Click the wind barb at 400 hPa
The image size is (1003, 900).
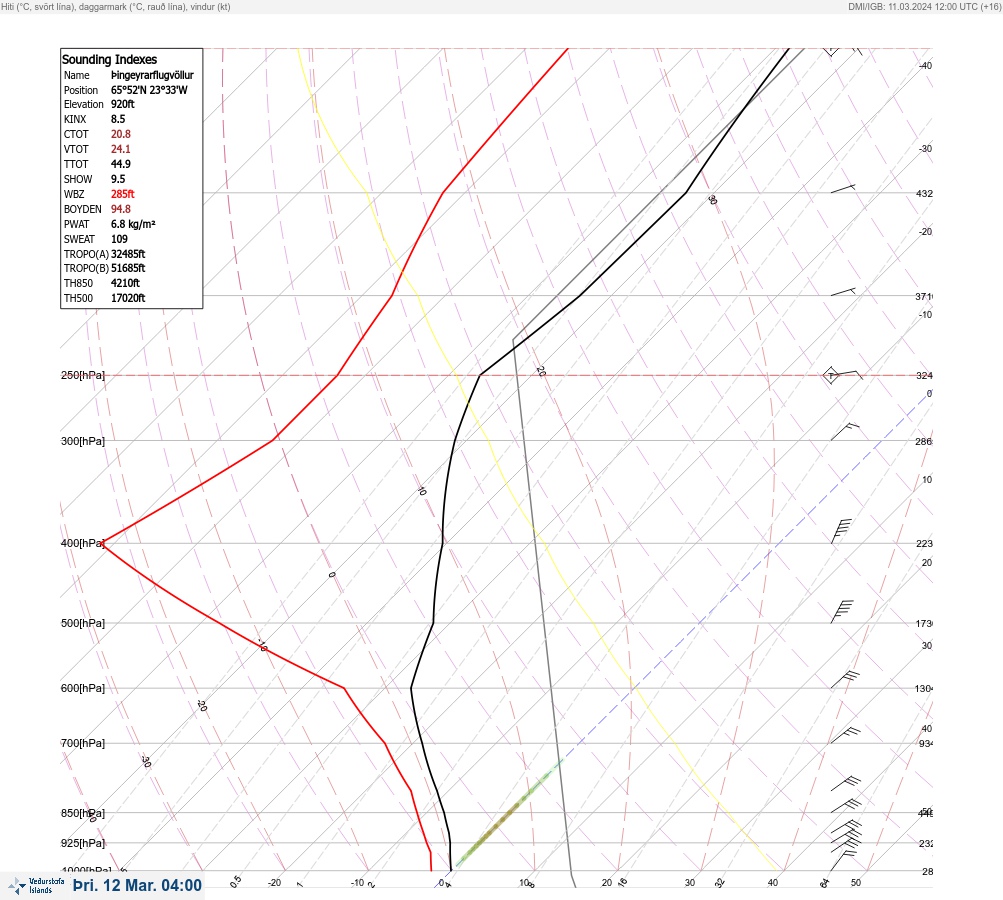coord(842,531)
